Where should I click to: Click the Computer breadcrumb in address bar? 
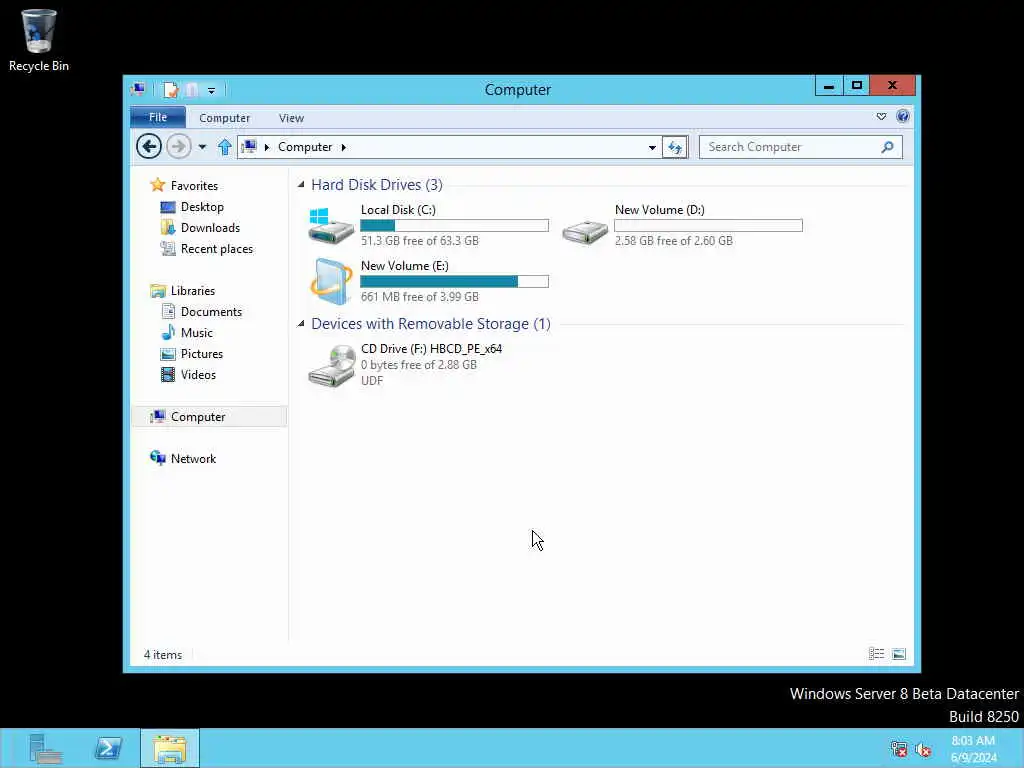[x=305, y=147]
